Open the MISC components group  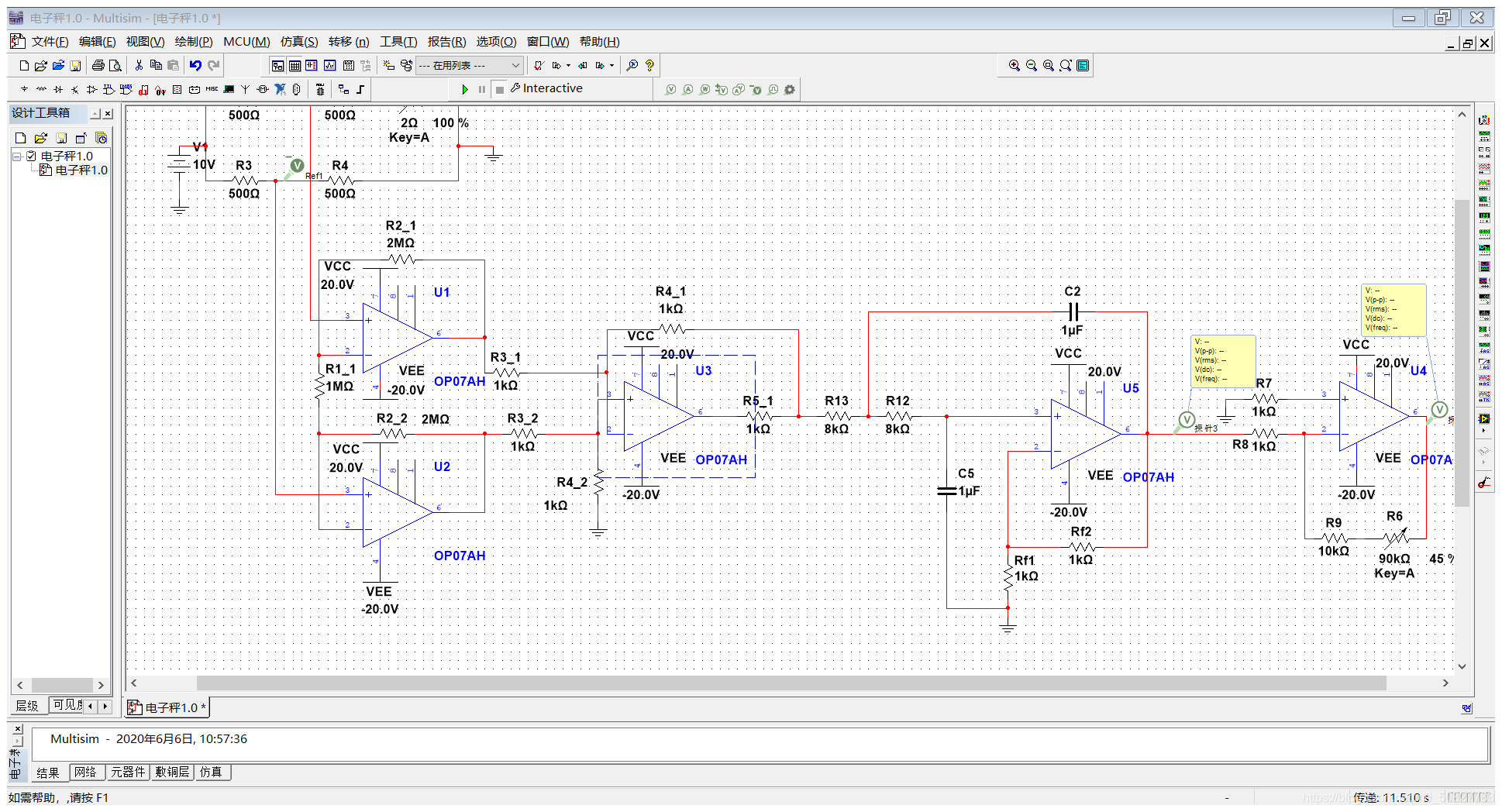[212, 90]
